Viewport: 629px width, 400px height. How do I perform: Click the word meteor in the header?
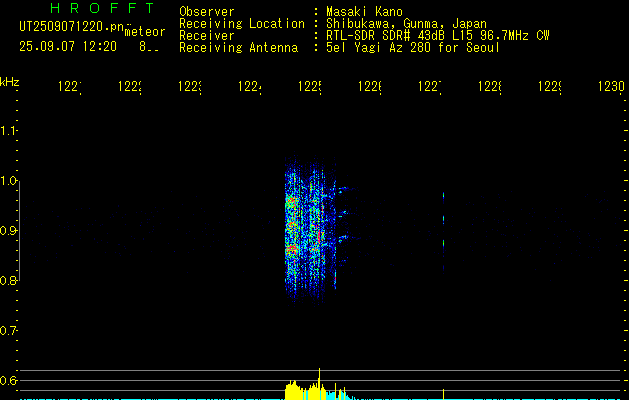144,32
